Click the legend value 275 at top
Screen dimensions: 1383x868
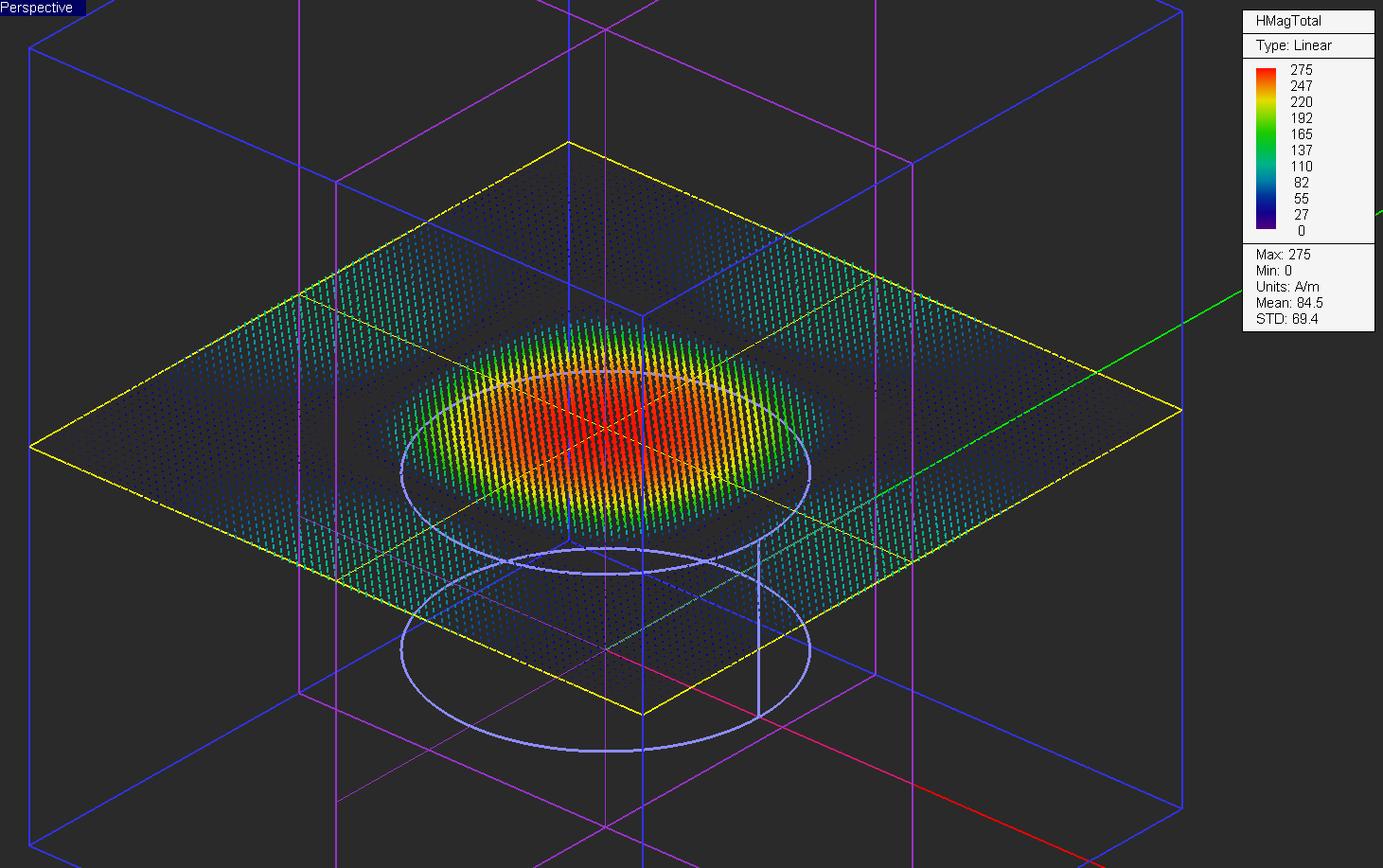point(1302,70)
